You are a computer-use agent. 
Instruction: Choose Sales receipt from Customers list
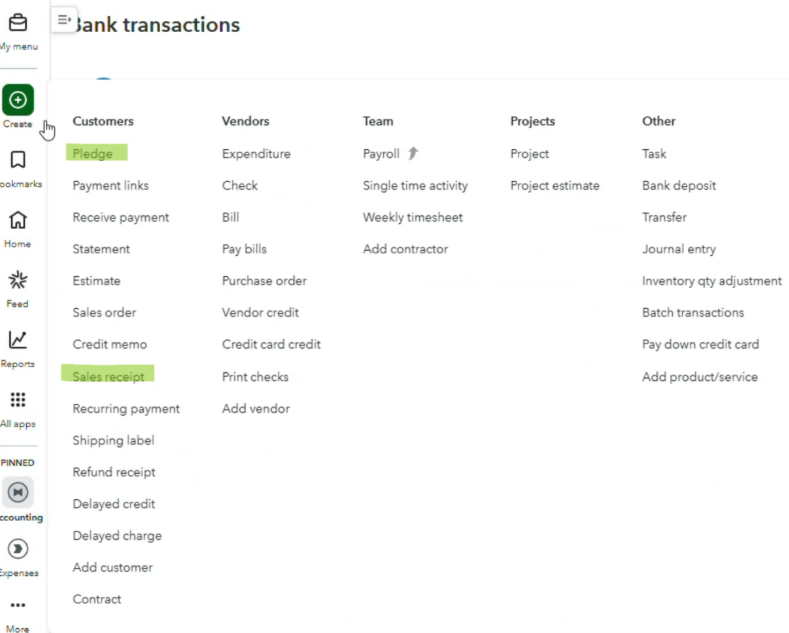[108, 376]
